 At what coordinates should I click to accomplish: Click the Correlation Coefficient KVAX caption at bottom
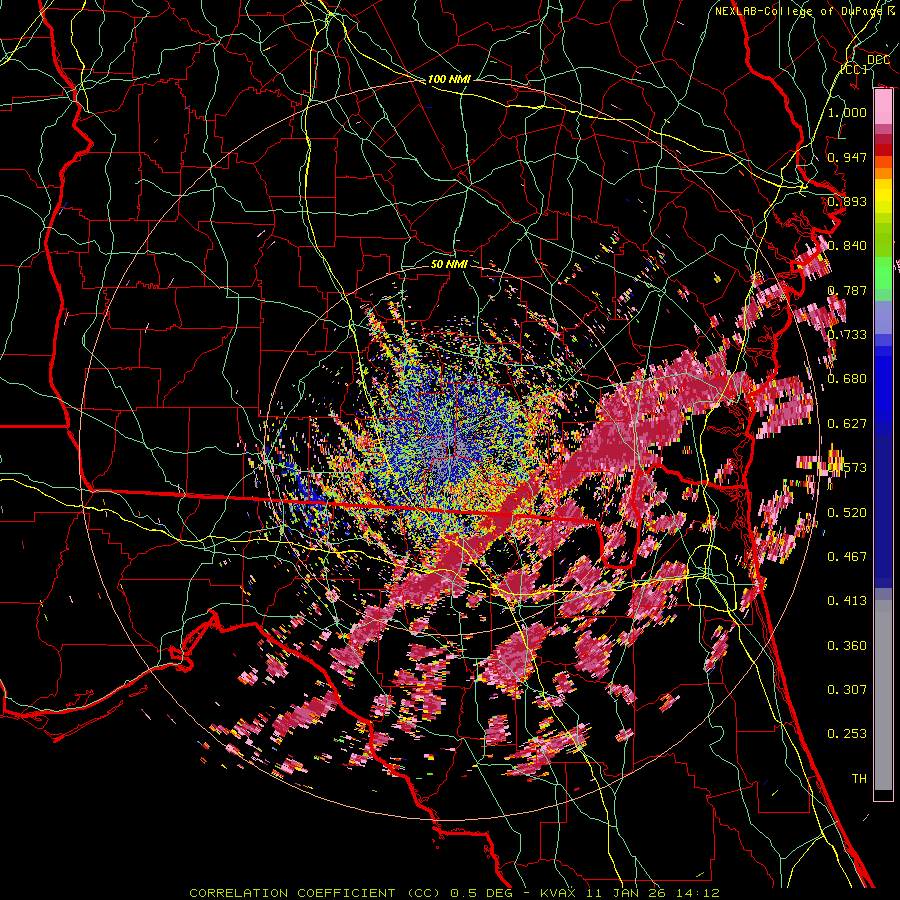pyautogui.click(x=454, y=893)
